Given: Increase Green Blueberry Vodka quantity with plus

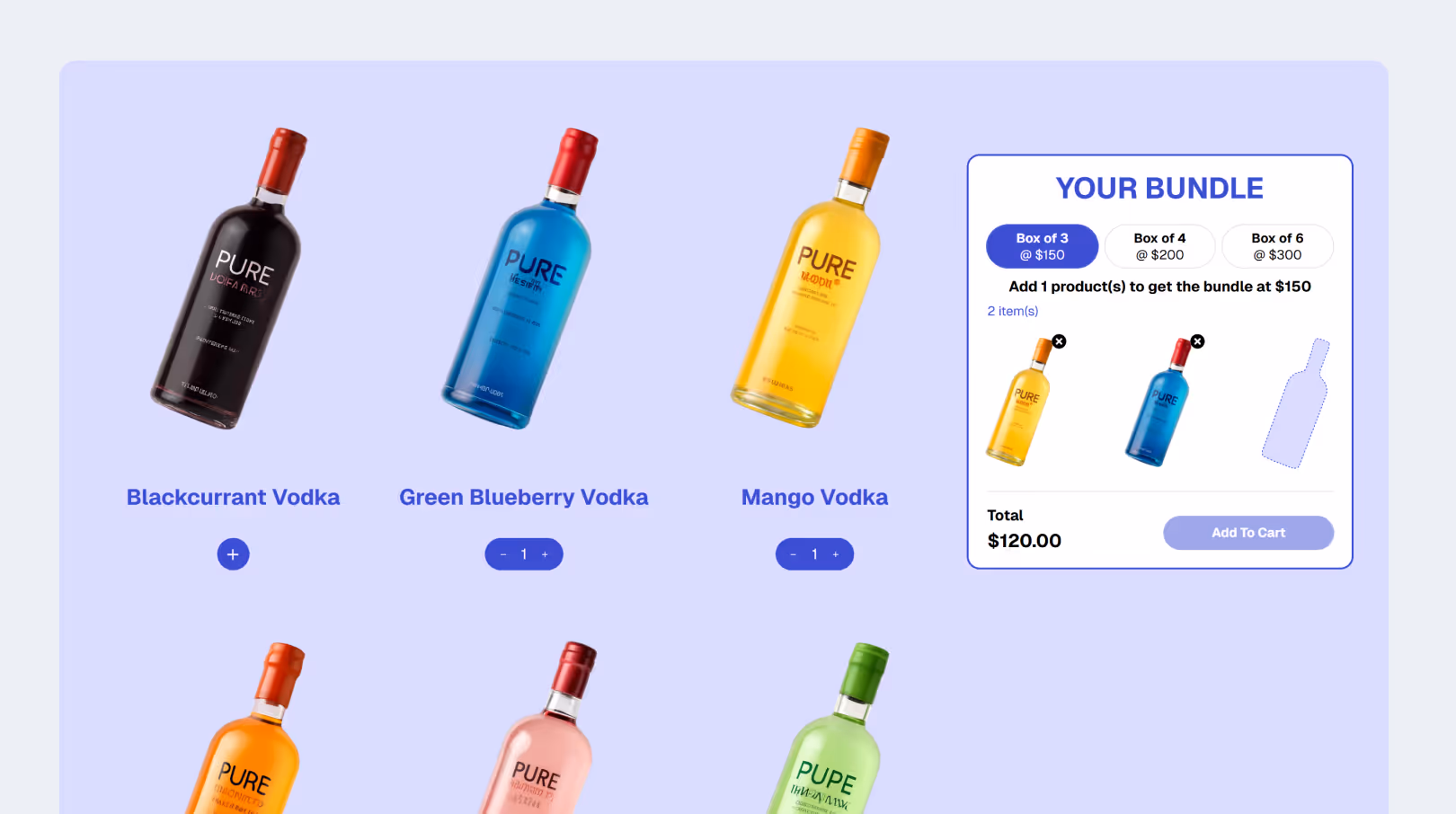Looking at the screenshot, I should click(545, 554).
